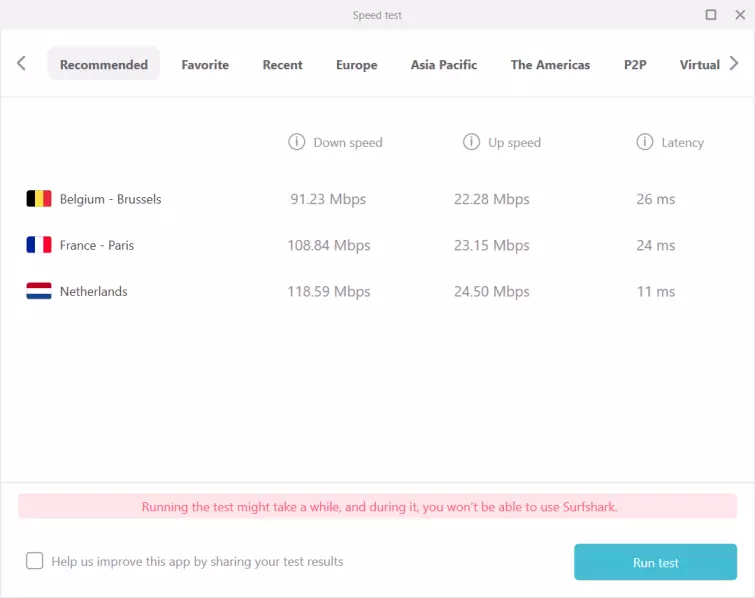Click the Latency info icon
Viewport: 755px width, 598px height.
(645, 142)
